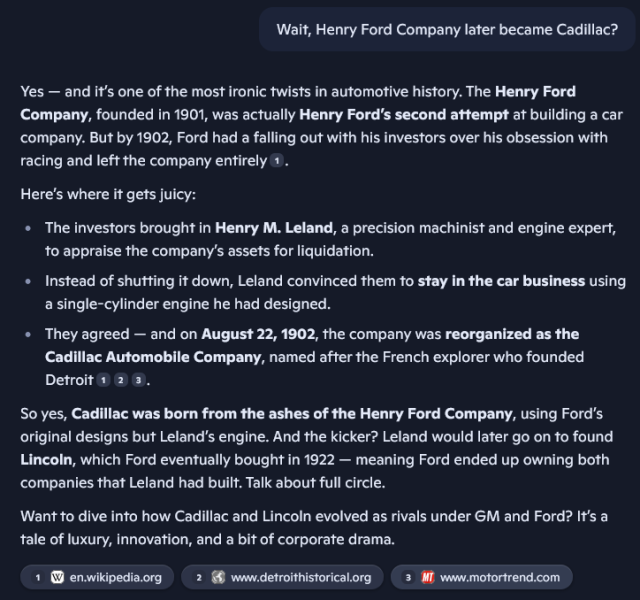Screen dimensions: 640x600
Task: Open citation badge 3 next to Detroit
Action: pos(138,380)
